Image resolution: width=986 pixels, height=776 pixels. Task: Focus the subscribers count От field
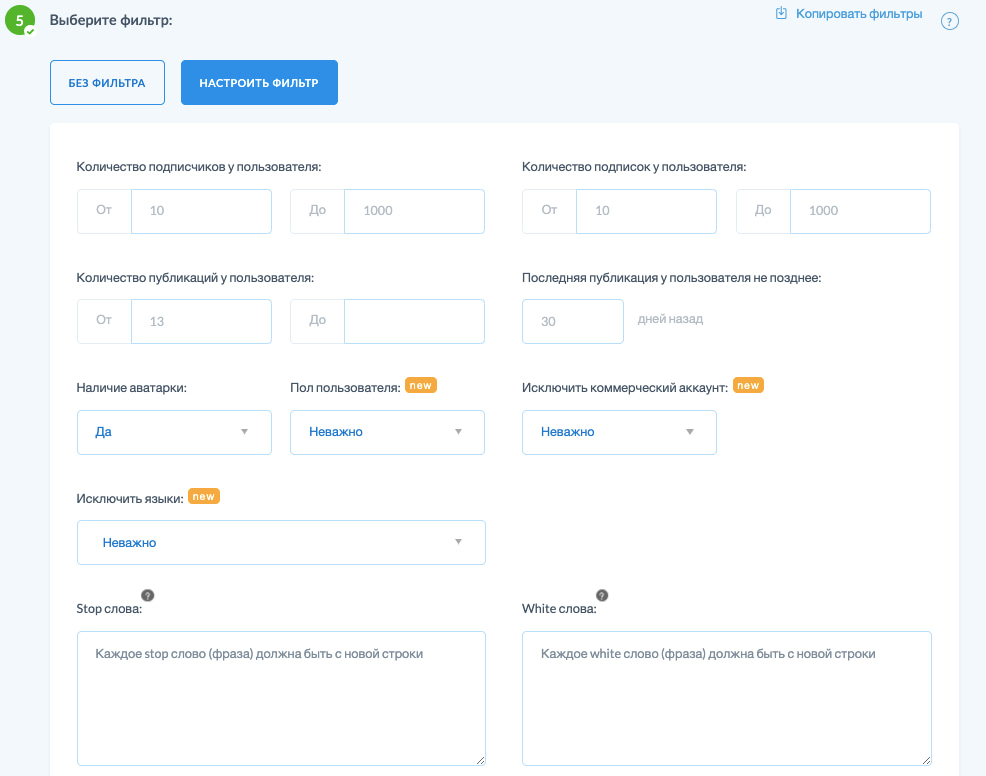[x=200, y=211]
